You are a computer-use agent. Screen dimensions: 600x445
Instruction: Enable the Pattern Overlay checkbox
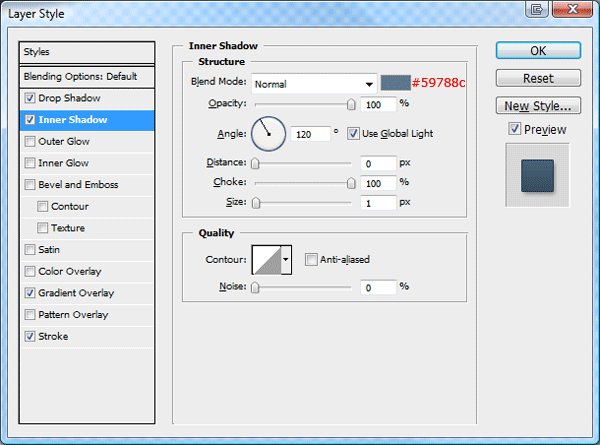pos(30,315)
